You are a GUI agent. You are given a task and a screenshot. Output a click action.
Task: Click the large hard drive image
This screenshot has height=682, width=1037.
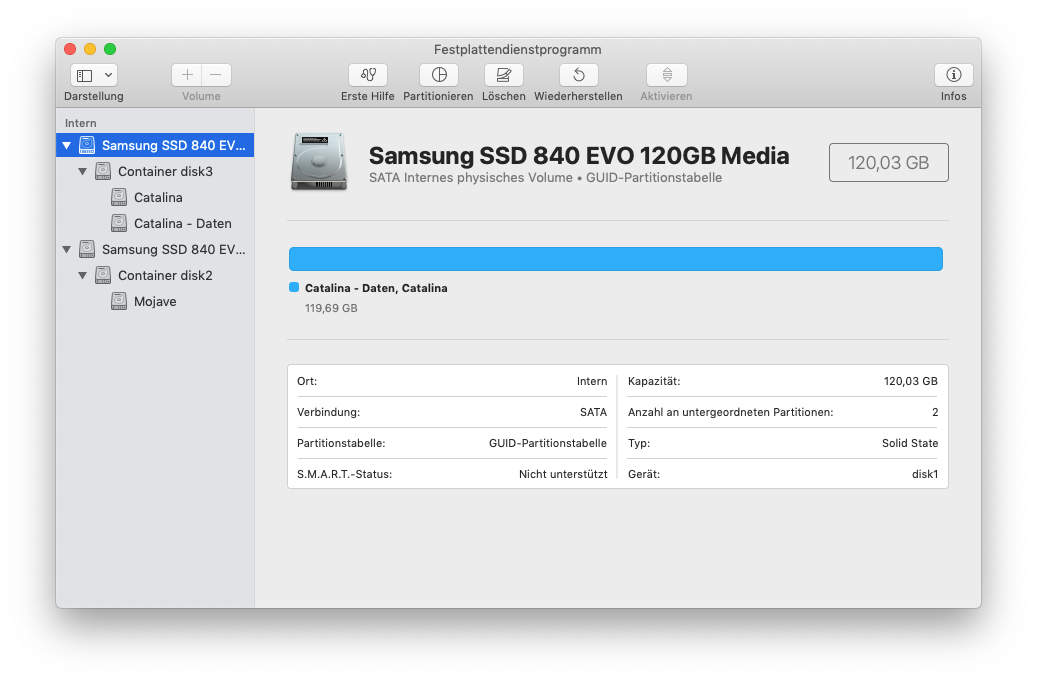(x=319, y=162)
